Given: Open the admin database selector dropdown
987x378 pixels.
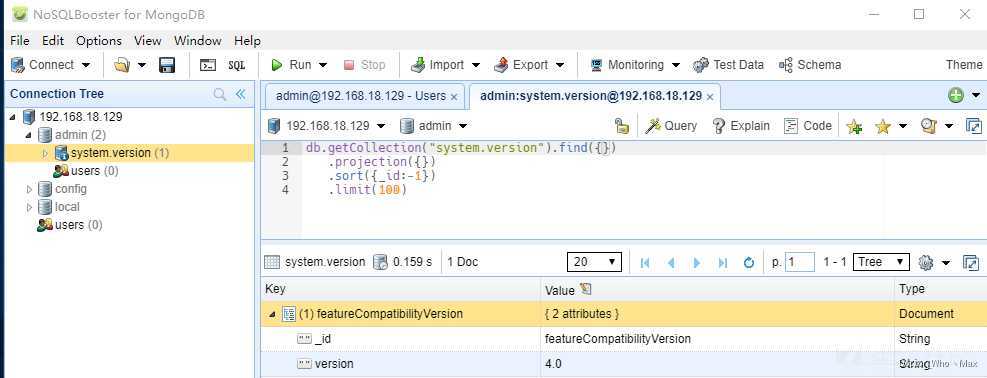Looking at the screenshot, I should coord(434,126).
